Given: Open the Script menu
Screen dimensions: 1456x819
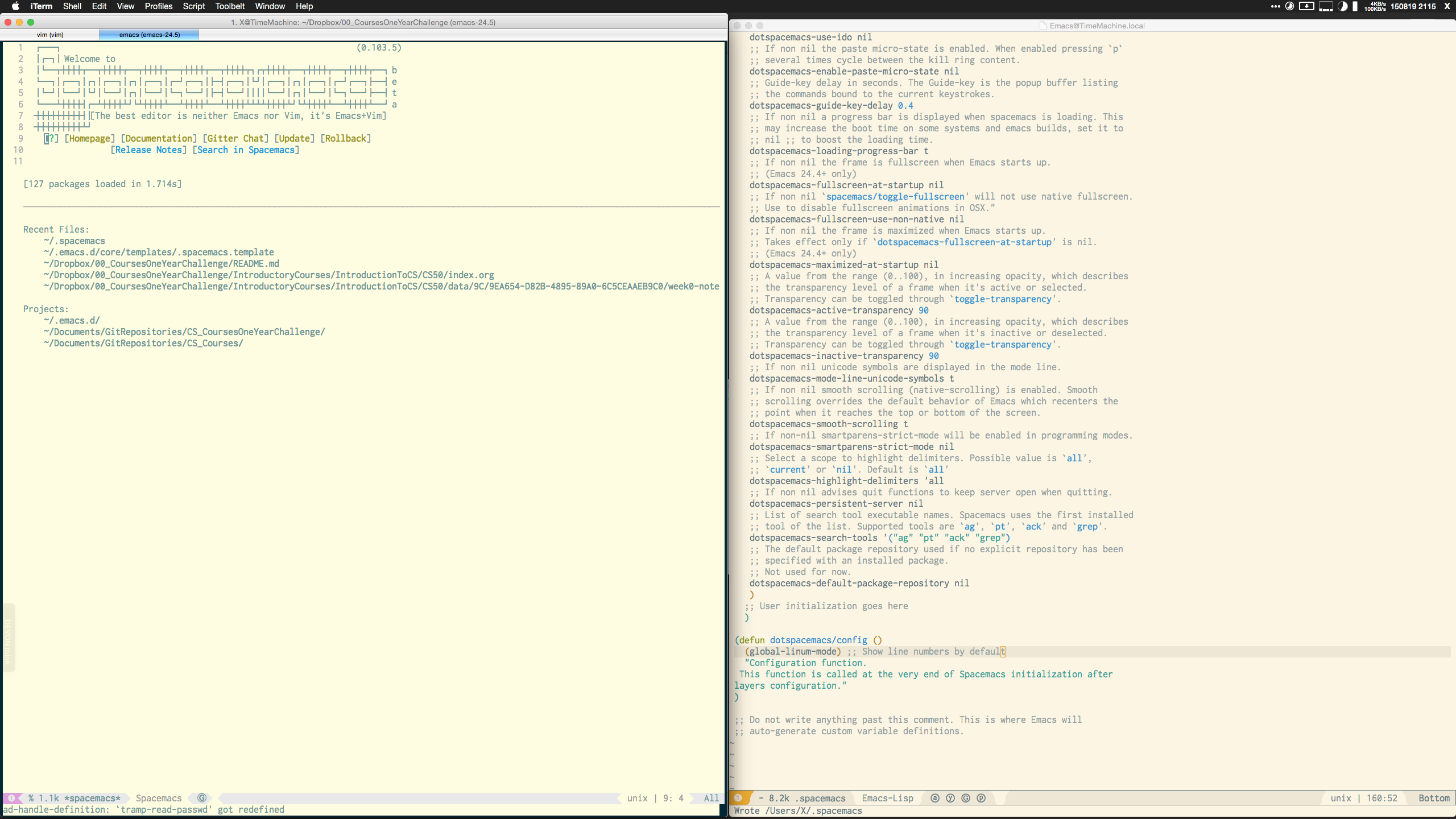Looking at the screenshot, I should (194, 6).
